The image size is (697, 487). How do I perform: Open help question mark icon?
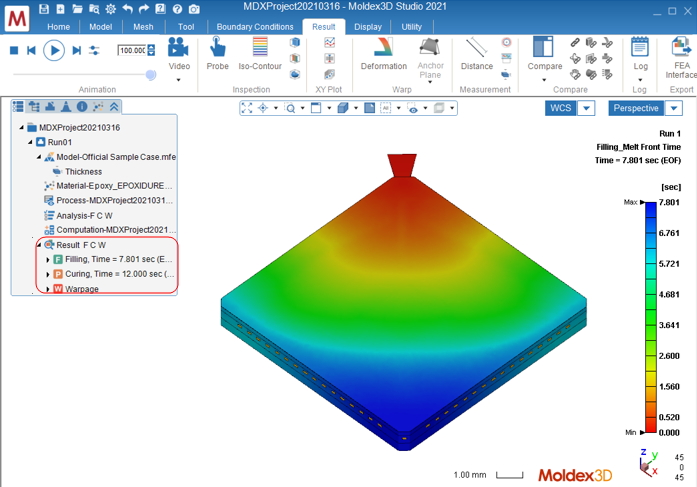(177, 8)
